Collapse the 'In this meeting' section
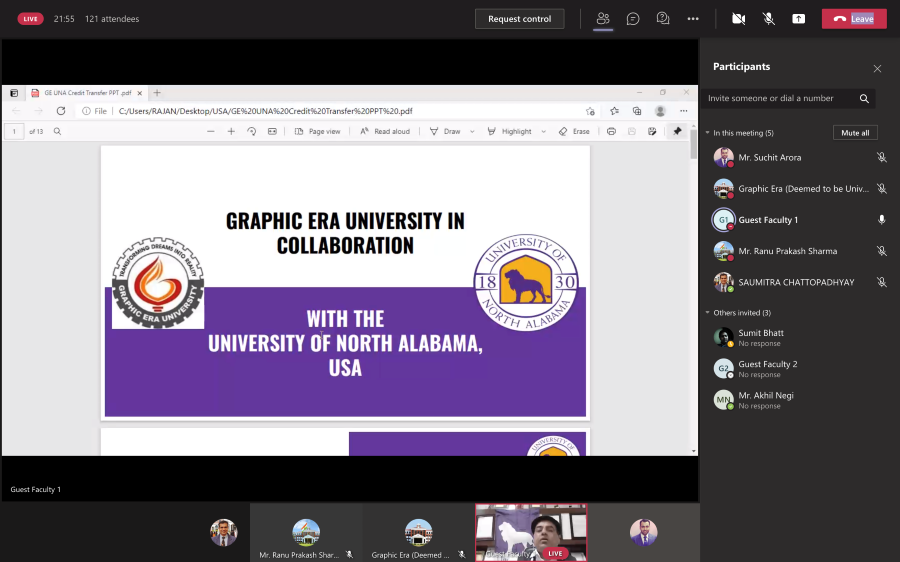Image resolution: width=900 pixels, height=562 pixels. (x=708, y=133)
